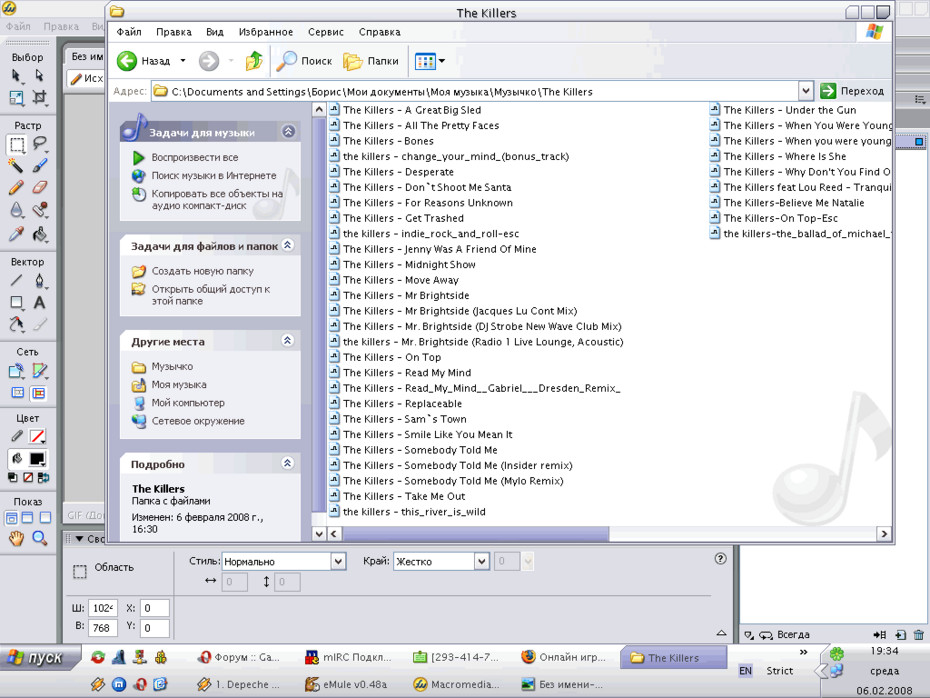Select the Text tool in Vector section
This screenshot has width=930, height=698.
coord(39,302)
